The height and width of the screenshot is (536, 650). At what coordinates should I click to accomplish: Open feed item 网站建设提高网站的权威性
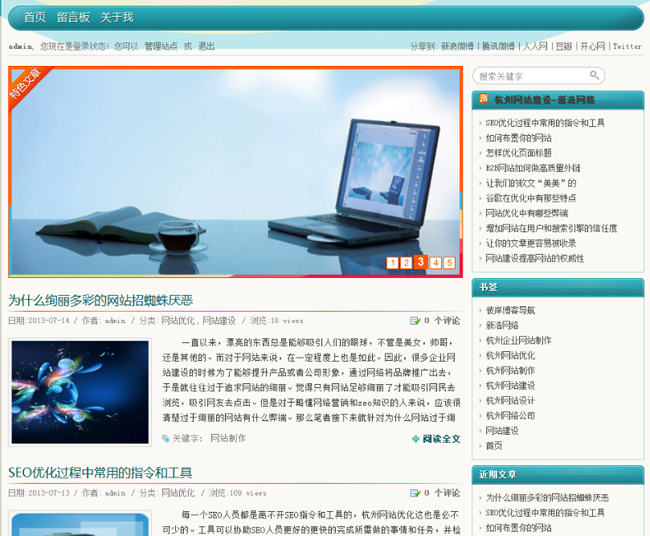tap(535, 258)
